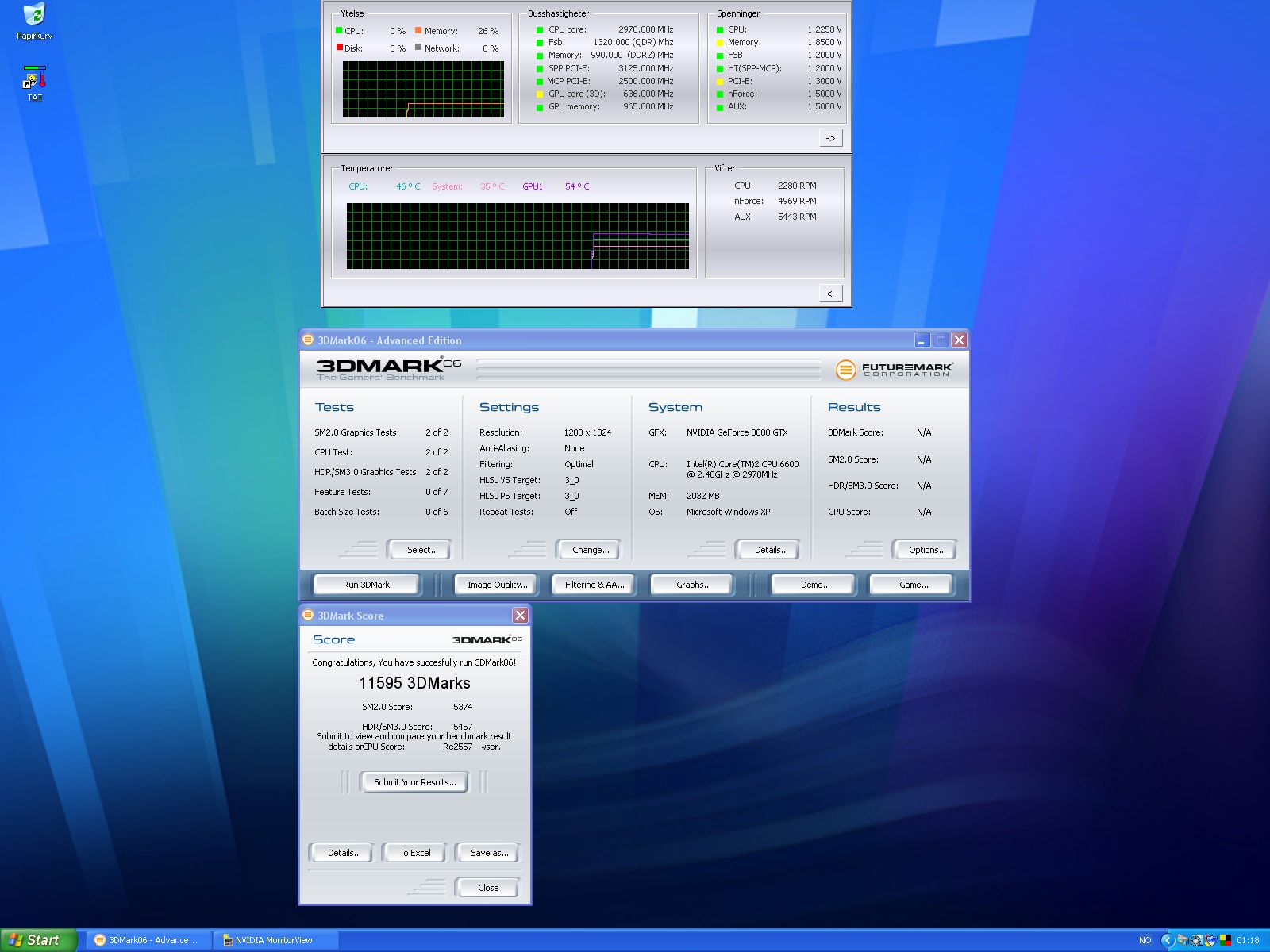Minimize the 3DMark06 window
Viewport: 1270px width, 952px height.
pos(922,340)
